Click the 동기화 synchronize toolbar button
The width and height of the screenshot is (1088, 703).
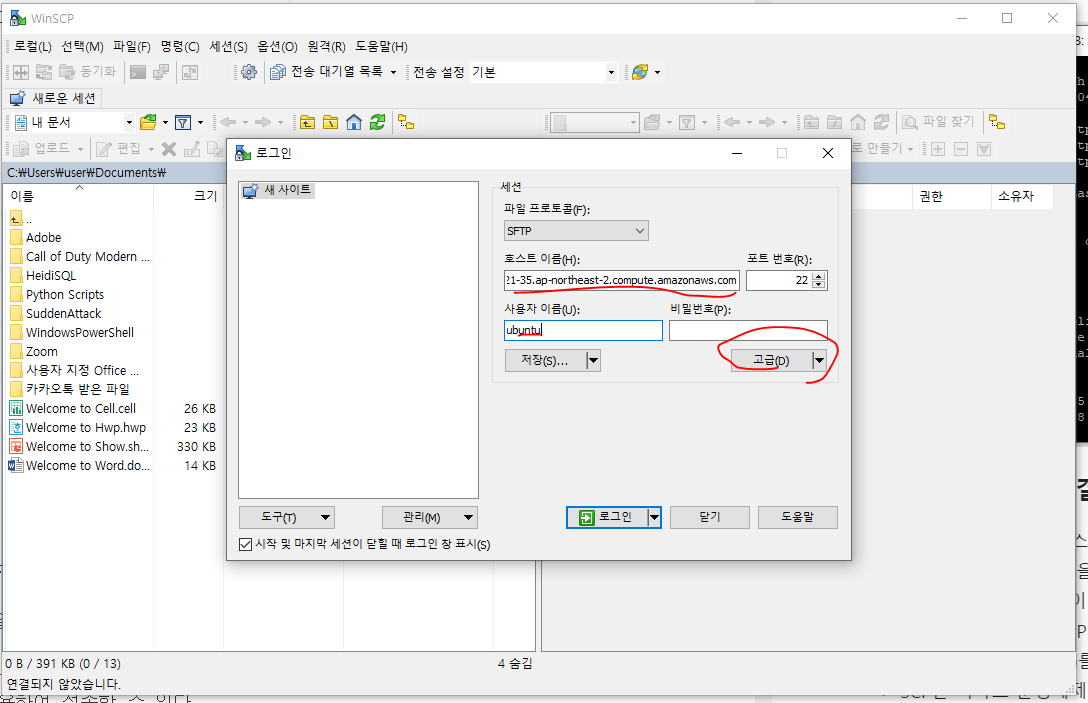(87, 72)
